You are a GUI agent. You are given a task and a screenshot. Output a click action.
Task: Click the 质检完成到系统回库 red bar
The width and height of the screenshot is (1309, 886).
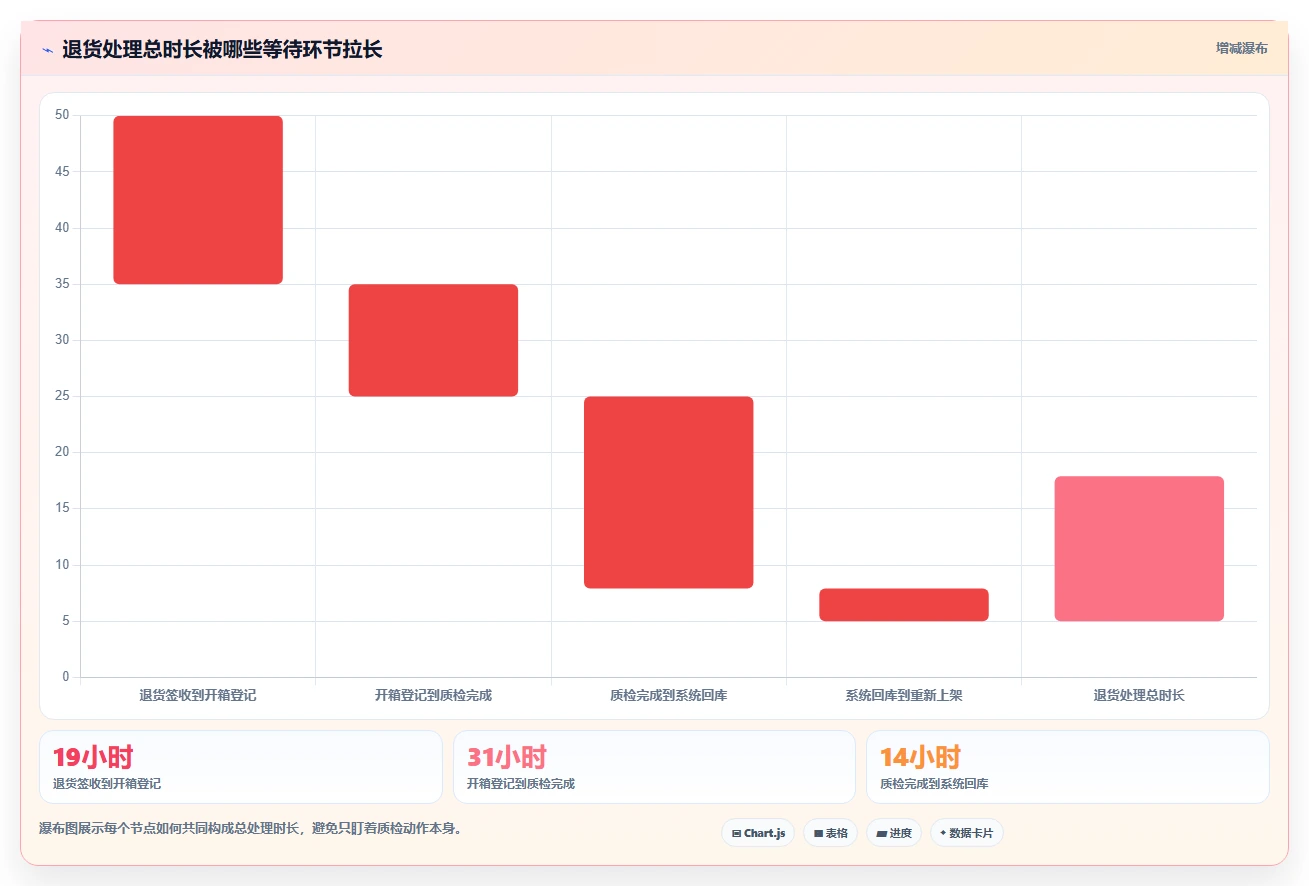pos(669,492)
